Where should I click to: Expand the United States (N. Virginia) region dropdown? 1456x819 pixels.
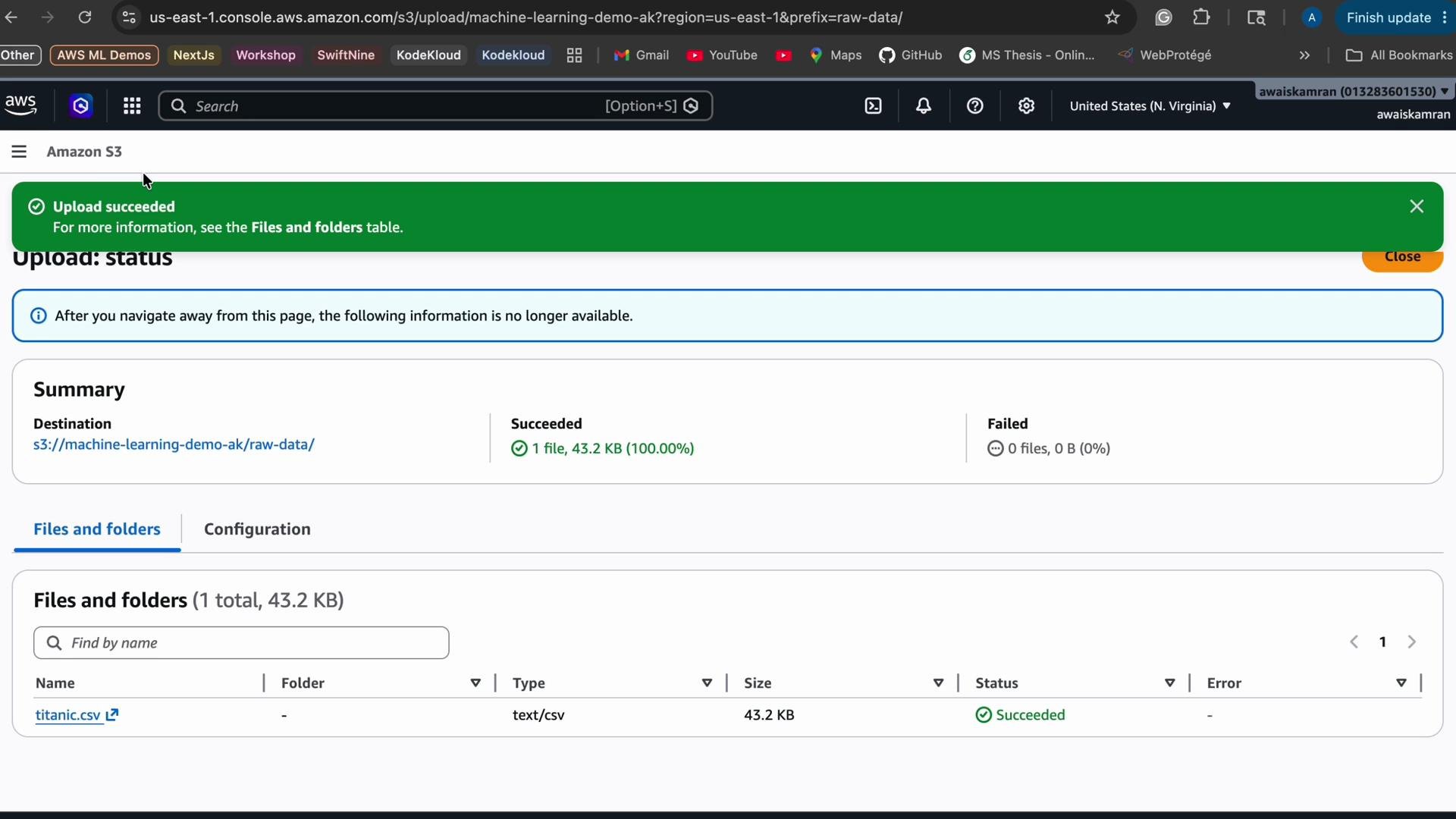click(x=1150, y=106)
